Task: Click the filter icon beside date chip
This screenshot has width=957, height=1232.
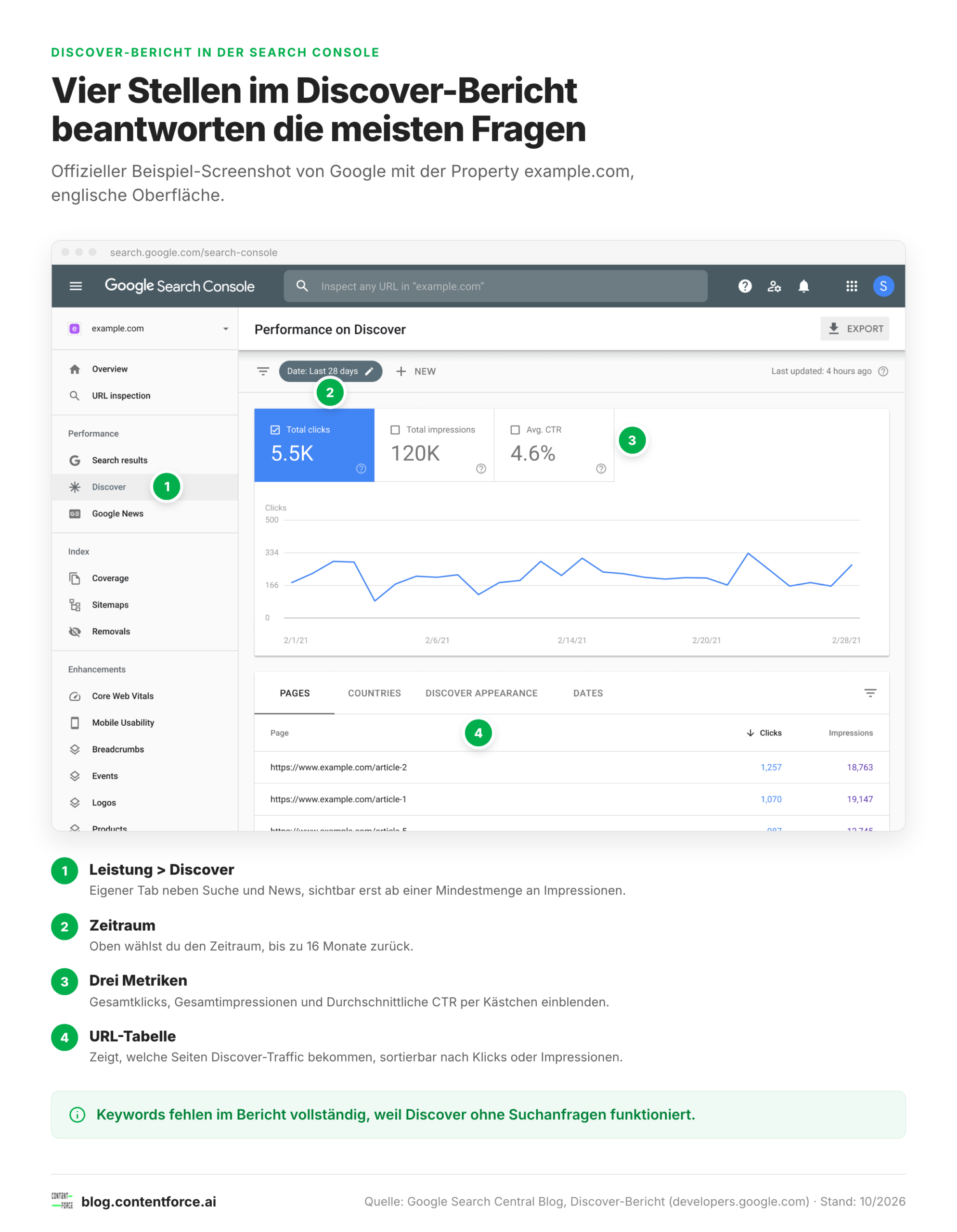Action: click(x=263, y=371)
